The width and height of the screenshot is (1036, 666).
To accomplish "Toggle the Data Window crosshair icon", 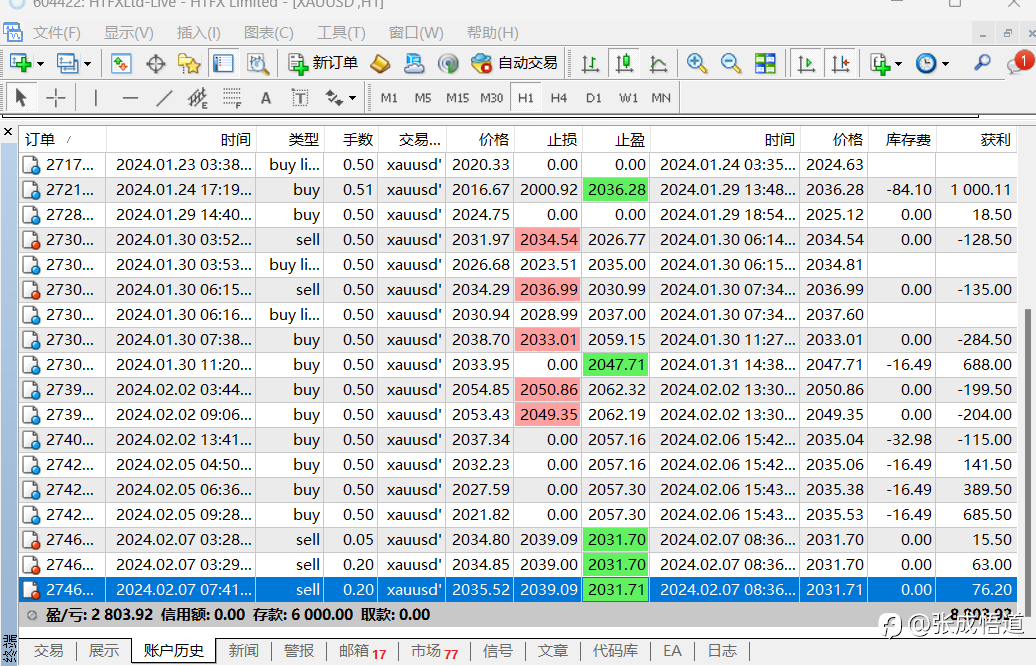I will pos(156,64).
